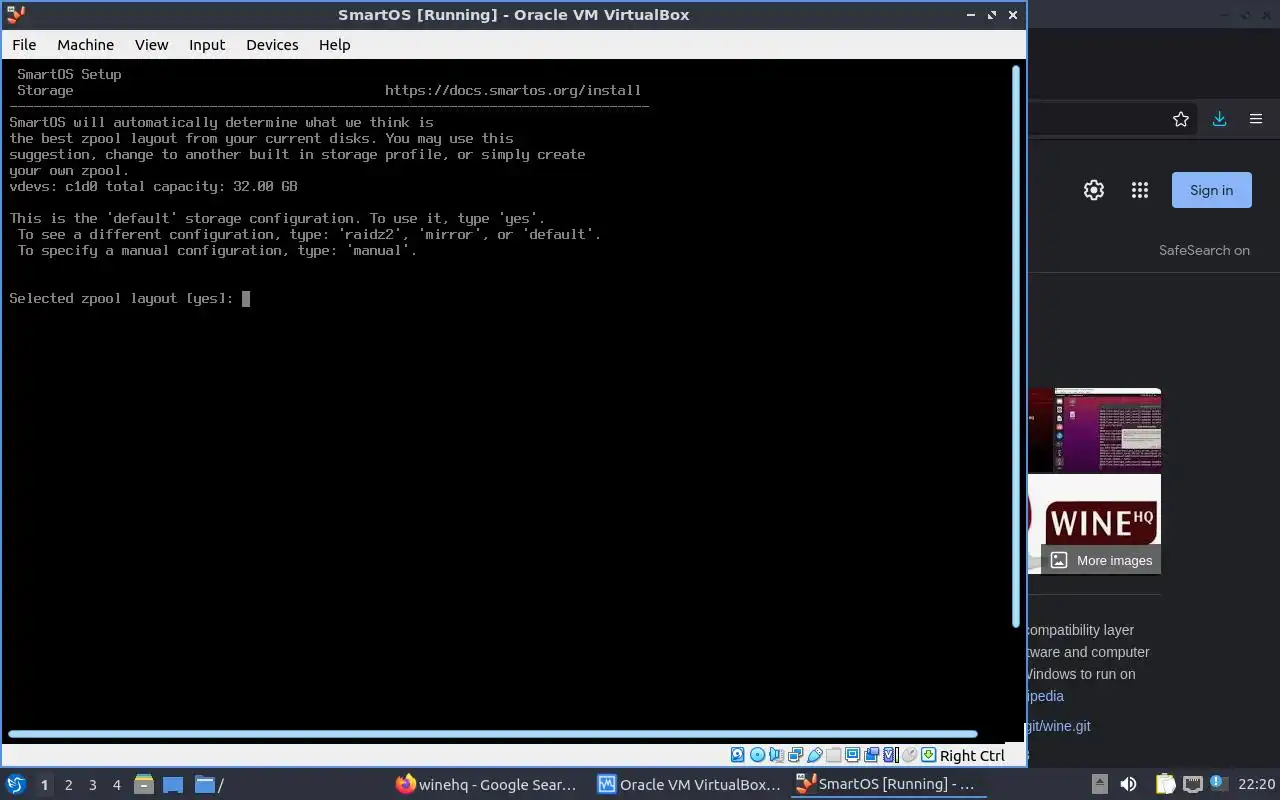This screenshot has height=800, width=1280.
Task: Open the Firefox hamburger menu
Action: coord(1256,119)
